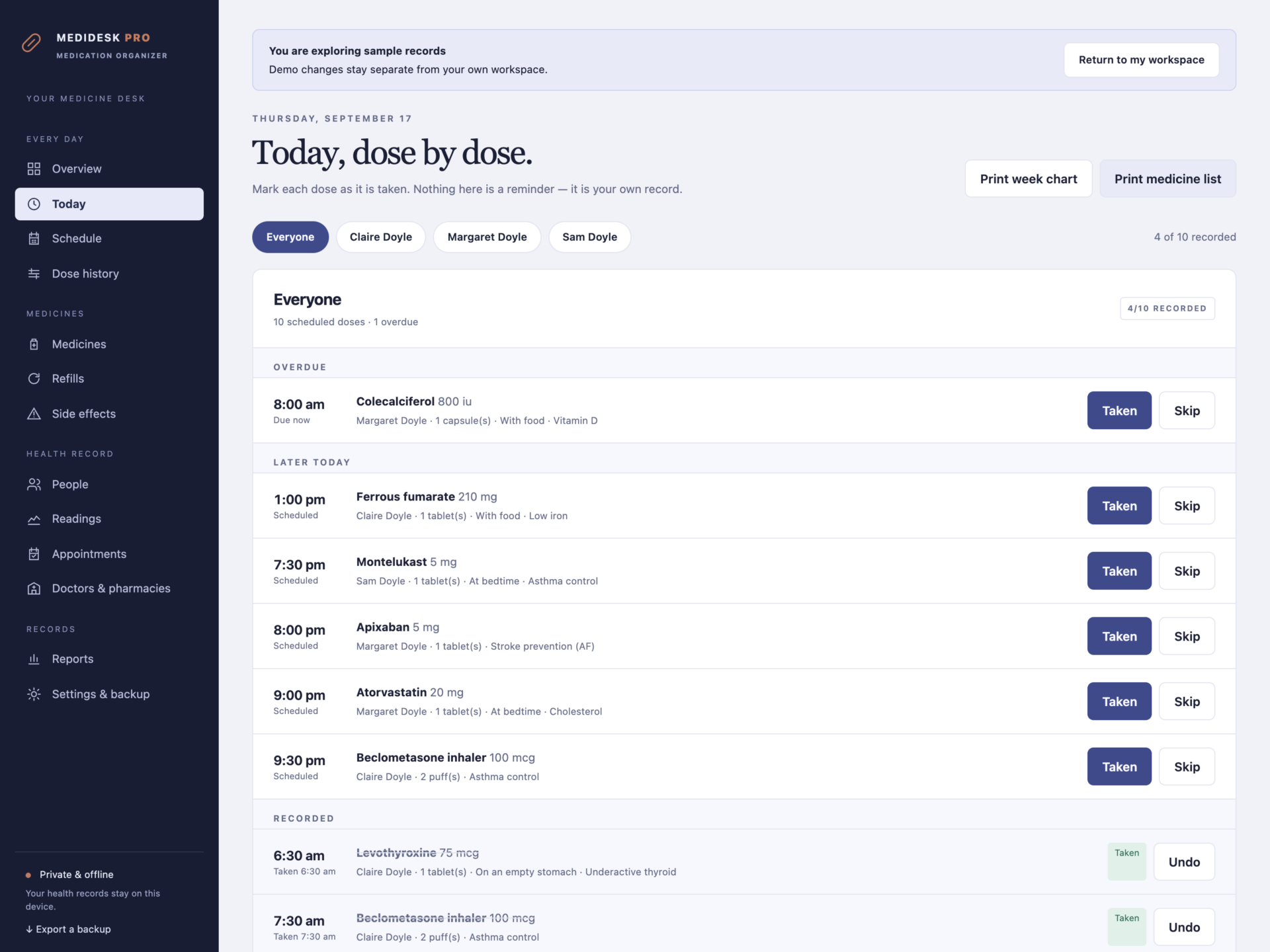1270x952 pixels.
Task: Skip the Montelukast 7:30 pm dose
Action: 1187,571
